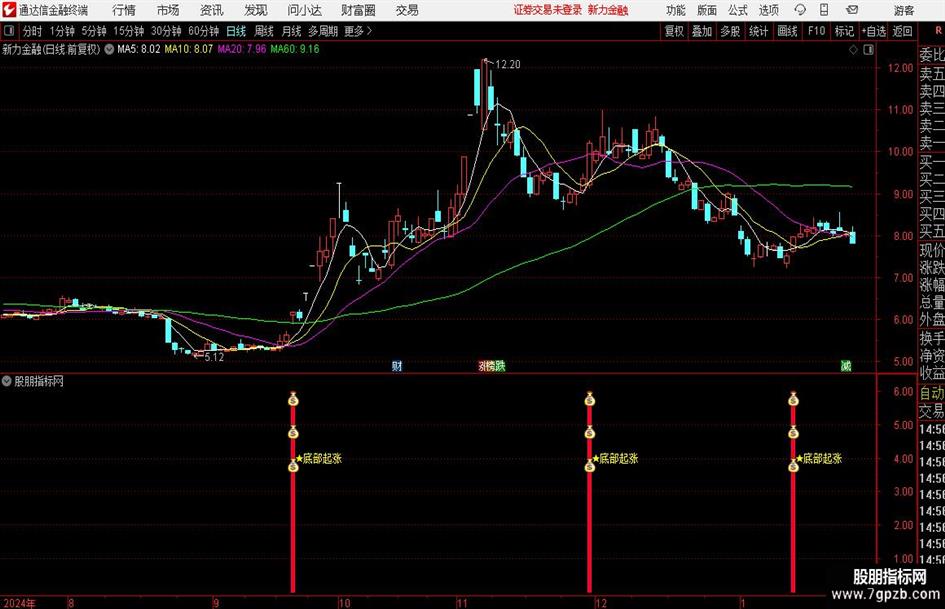Click the 减 marker at the chart's bottom right
Viewport: 945px width, 609px height.
click(x=846, y=366)
